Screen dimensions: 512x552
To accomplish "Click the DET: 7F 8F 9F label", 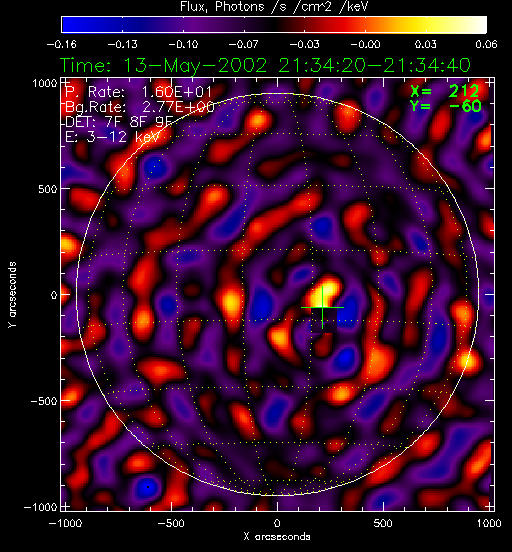I will tap(119, 122).
